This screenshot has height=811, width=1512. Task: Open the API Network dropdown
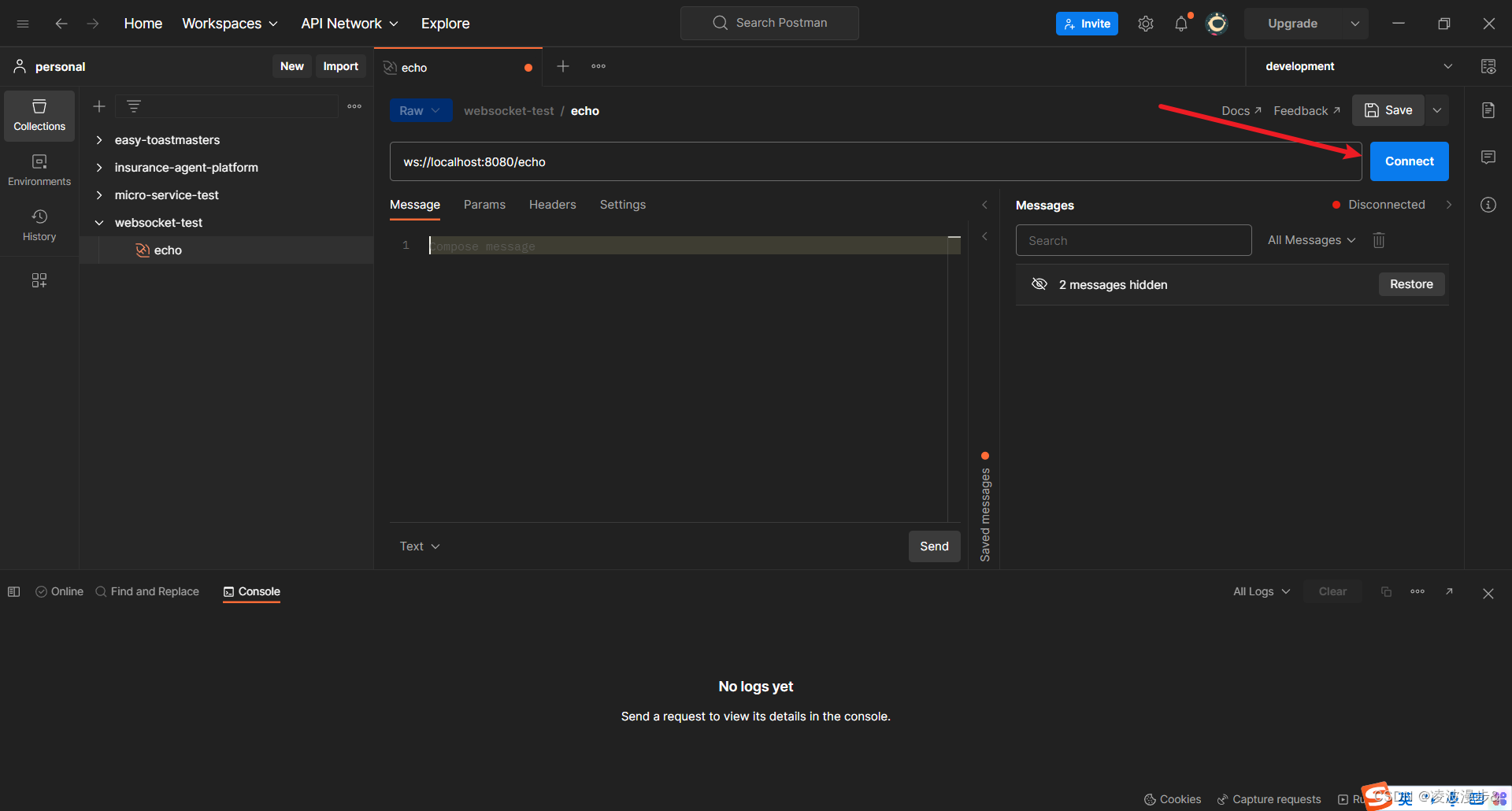tap(350, 24)
